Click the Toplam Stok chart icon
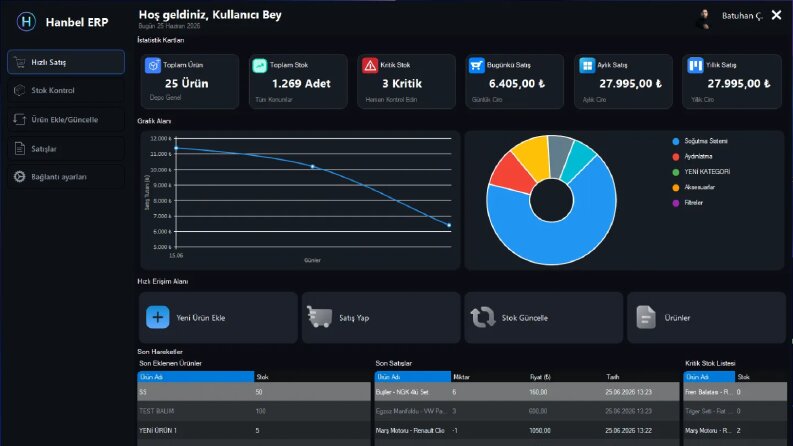The width and height of the screenshot is (793, 446). tap(259, 65)
